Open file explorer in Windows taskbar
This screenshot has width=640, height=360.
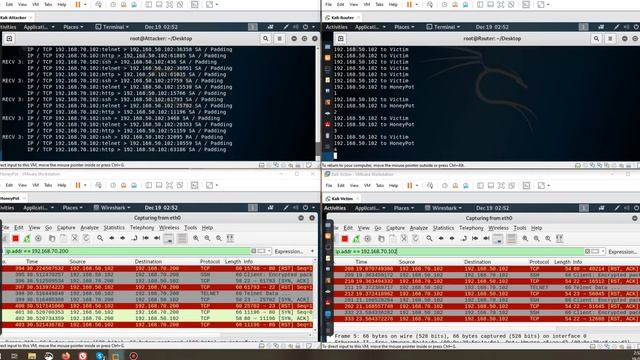[x=32, y=356]
